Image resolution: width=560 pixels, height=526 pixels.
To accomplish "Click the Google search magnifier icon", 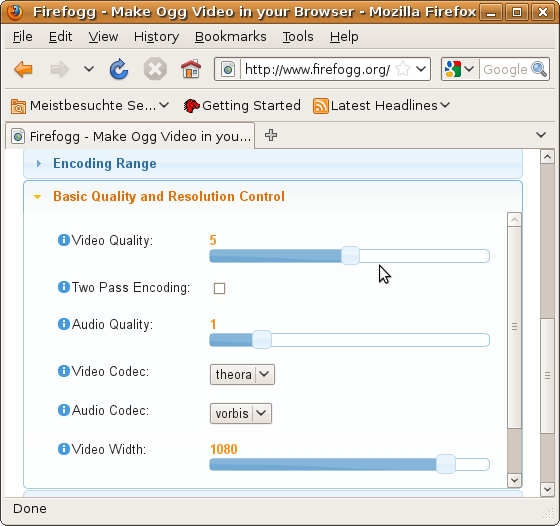I will tap(539, 69).
